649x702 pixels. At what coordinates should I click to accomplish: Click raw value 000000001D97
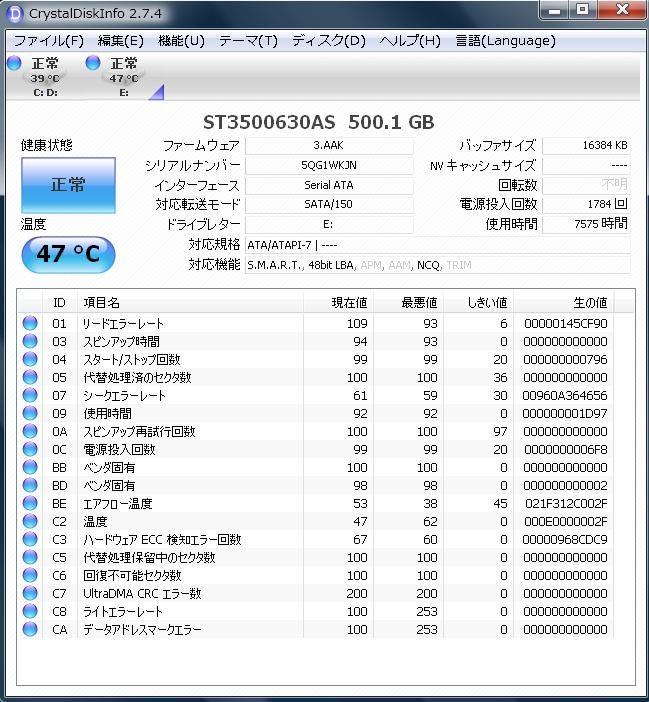pos(565,413)
